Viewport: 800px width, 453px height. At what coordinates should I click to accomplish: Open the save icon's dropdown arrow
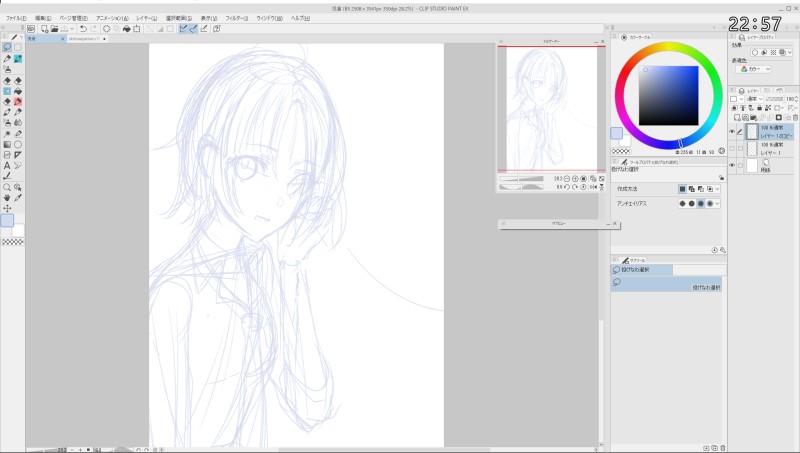pyautogui.click(x=72, y=29)
